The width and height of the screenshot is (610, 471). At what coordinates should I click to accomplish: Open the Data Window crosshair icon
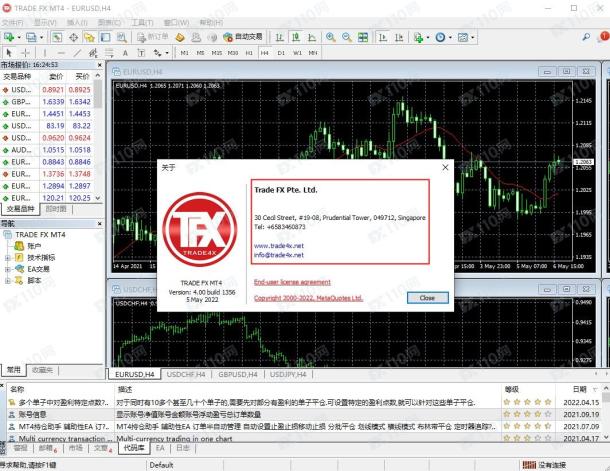point(73,37)
